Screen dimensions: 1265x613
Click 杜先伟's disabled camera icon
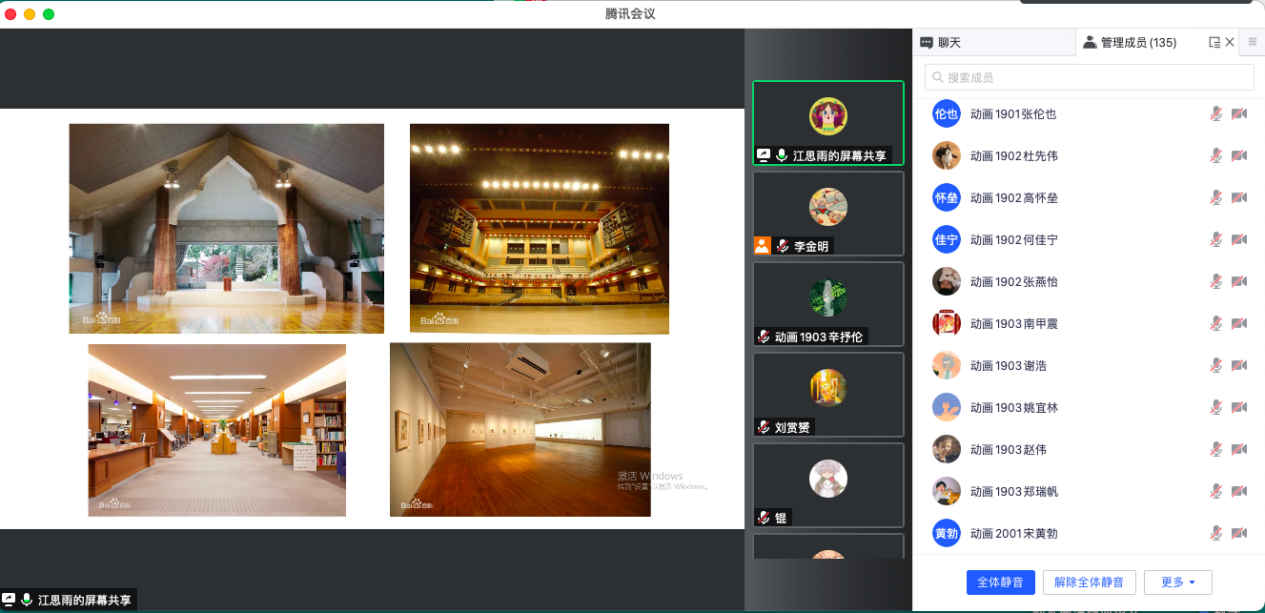[x=1239, y=156]
